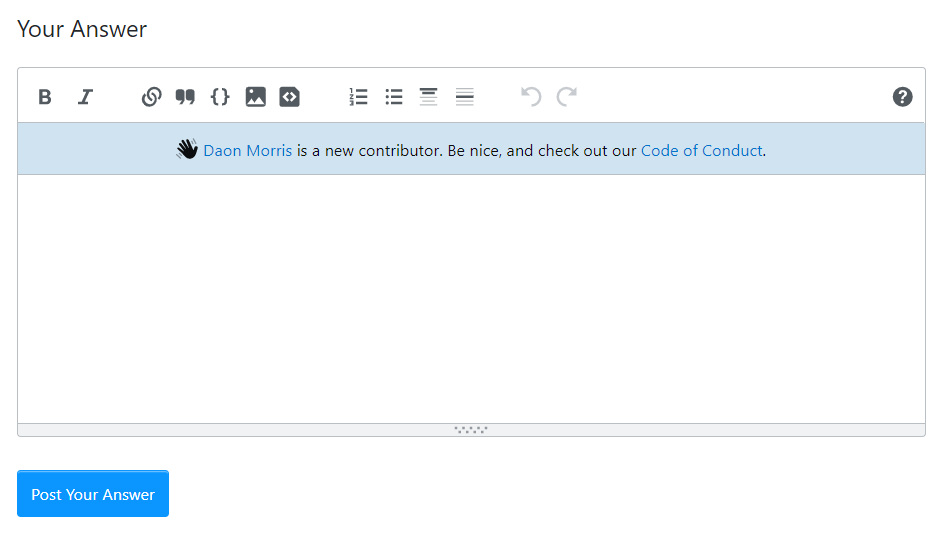Create a bulleted list

(x=394, y=97)
